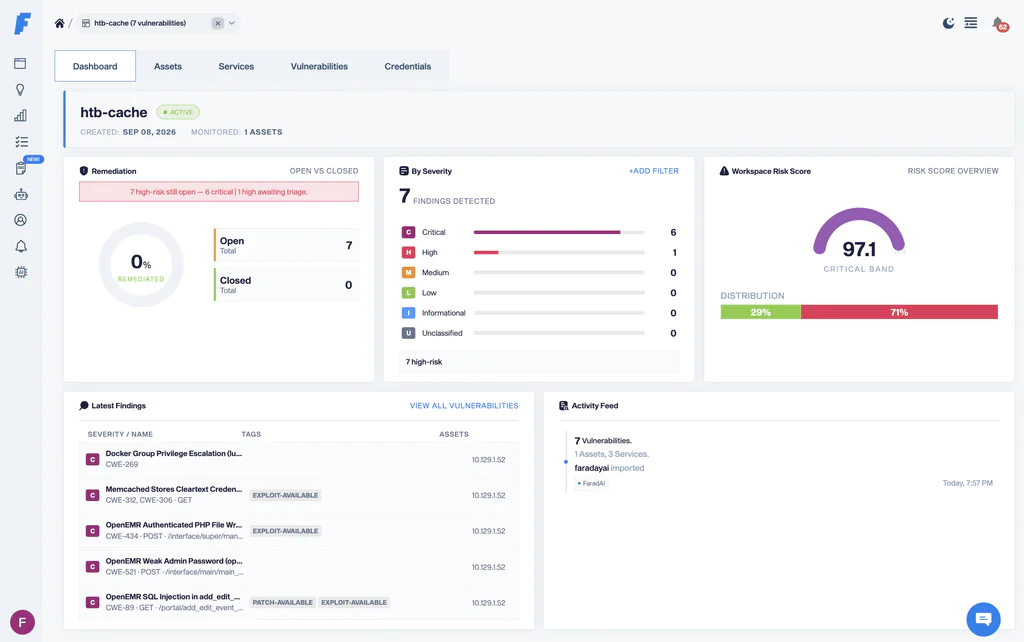Switch to the Vulnerabilities tab
Image resolution: width=1024 pixels, height=642 pixels.
pos(319,67)
